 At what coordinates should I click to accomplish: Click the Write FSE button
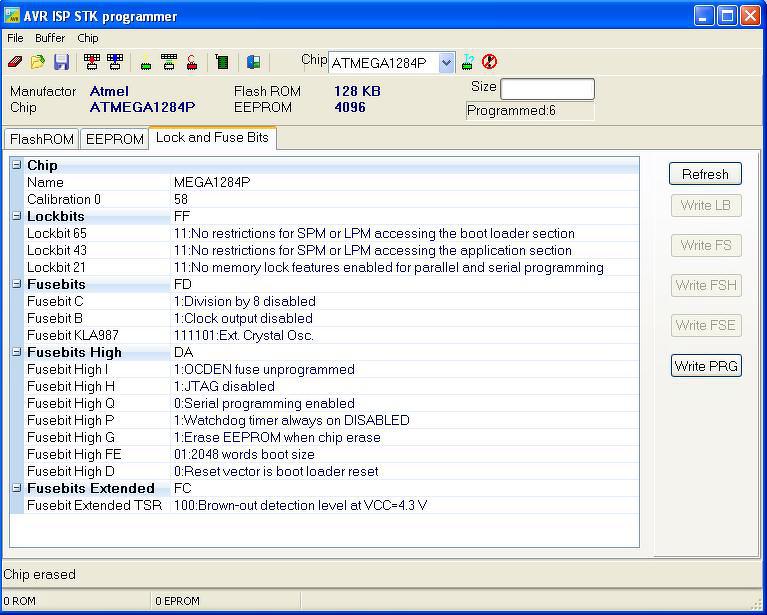pyautogui.click(x=706, y=325)
